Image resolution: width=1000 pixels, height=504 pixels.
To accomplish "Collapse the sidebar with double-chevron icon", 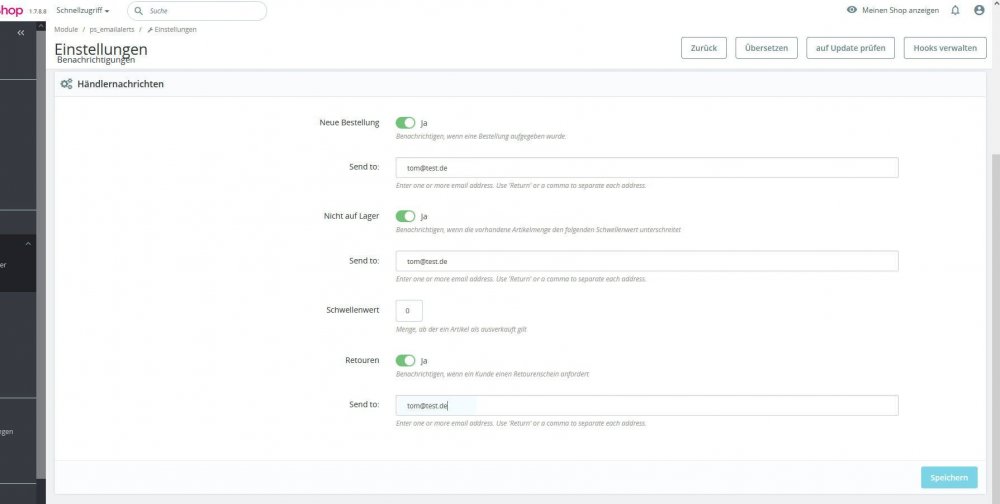I will [x=21, y=33].
